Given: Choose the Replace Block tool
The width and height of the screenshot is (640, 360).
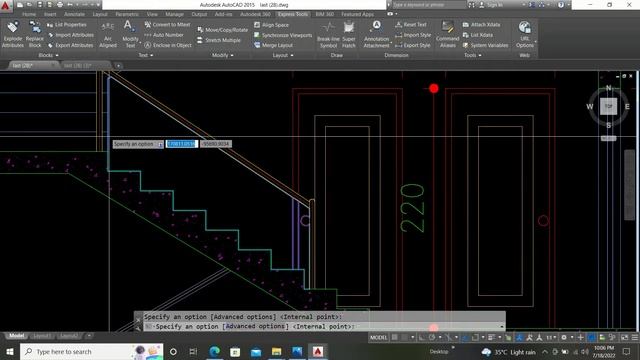Looking at the screenshot, I should point(35,35).
